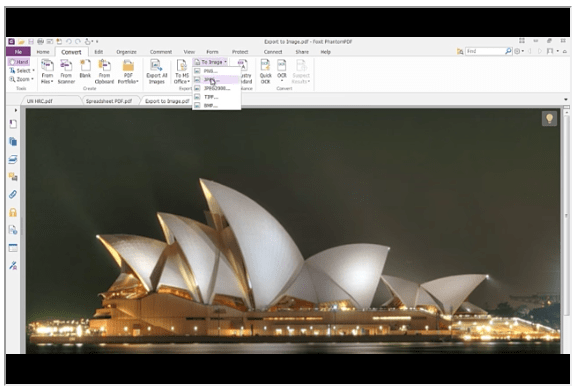Choose BMP from the To Image list

tap(216, 105)
